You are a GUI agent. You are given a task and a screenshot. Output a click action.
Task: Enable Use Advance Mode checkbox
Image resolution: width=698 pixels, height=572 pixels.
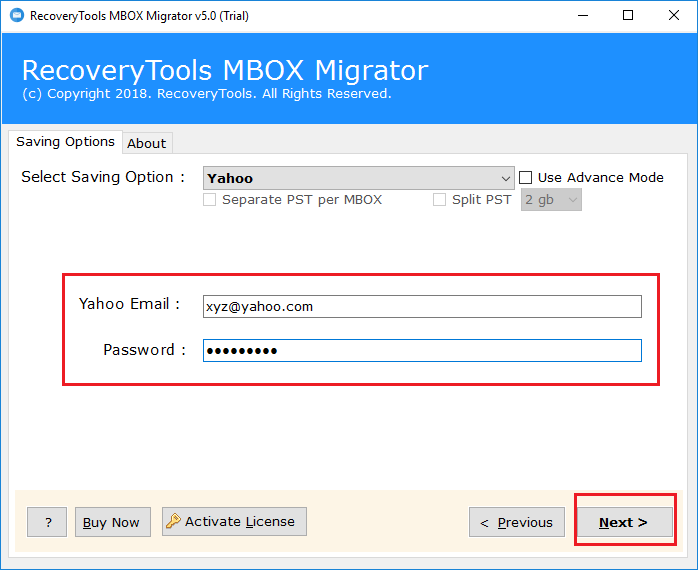point(526,178)
